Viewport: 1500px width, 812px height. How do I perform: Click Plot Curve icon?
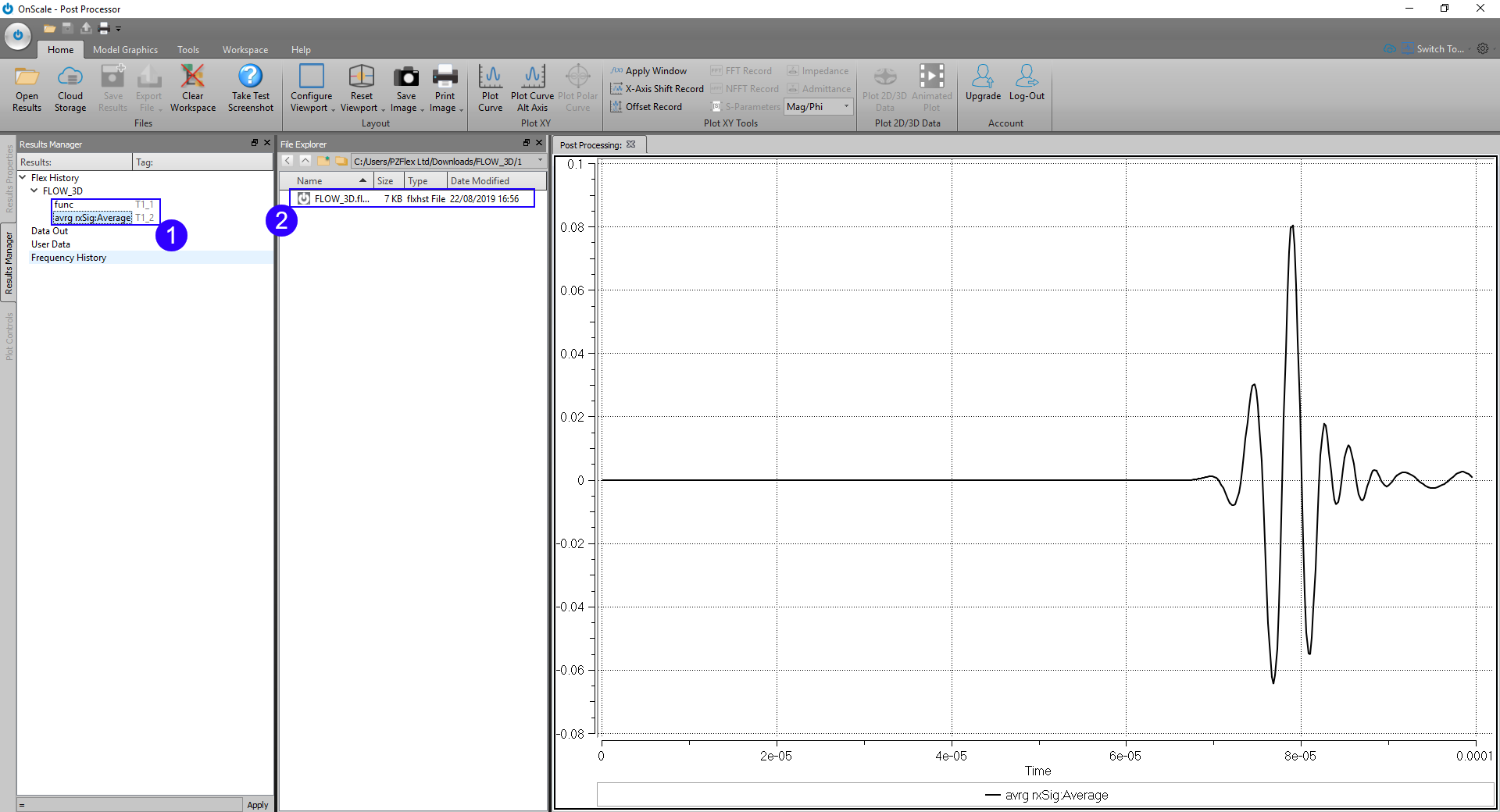coord(490,77)
